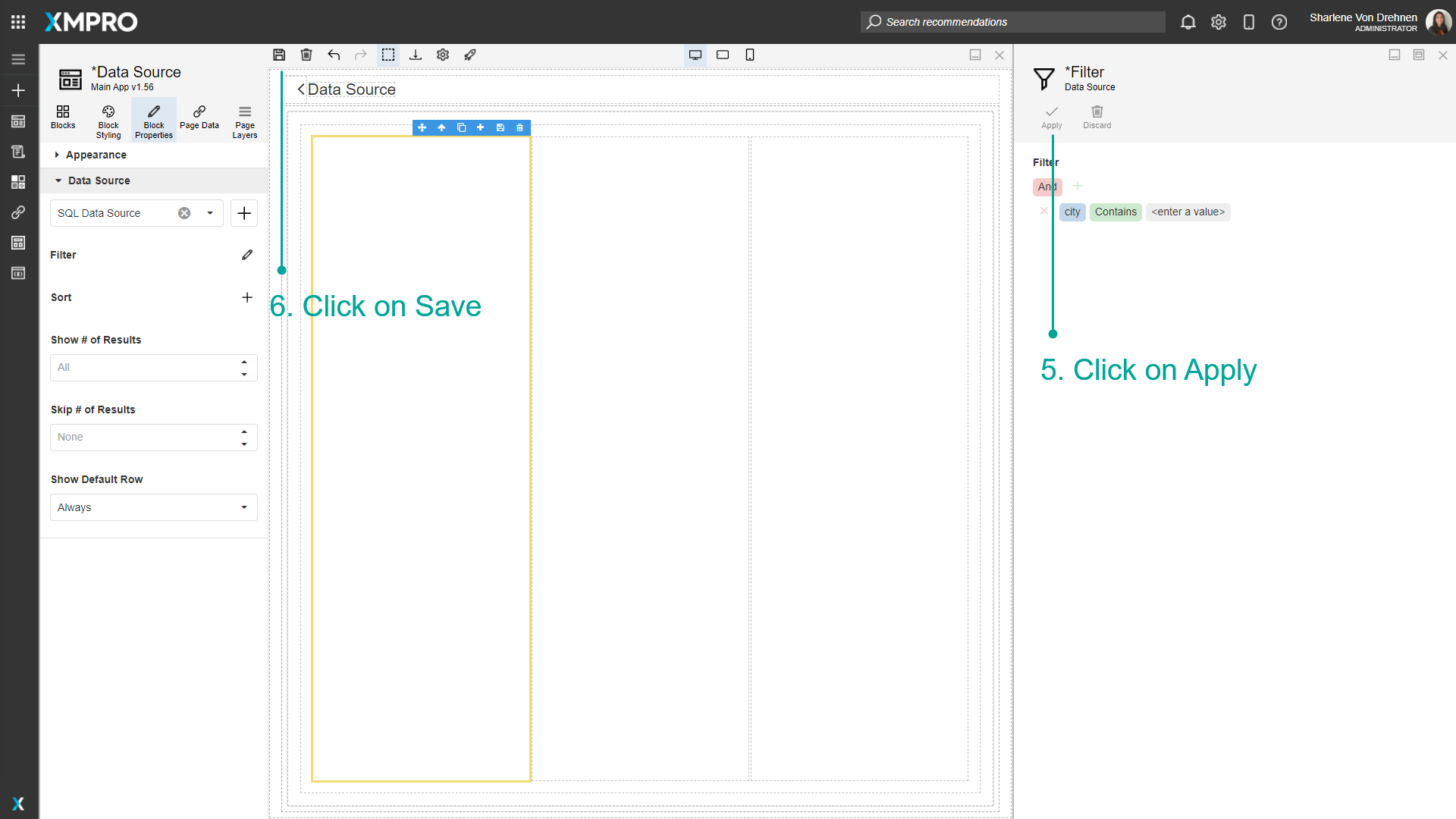Redo the last change
This screenshot has width=1456, height=819.
click(361, 55)
